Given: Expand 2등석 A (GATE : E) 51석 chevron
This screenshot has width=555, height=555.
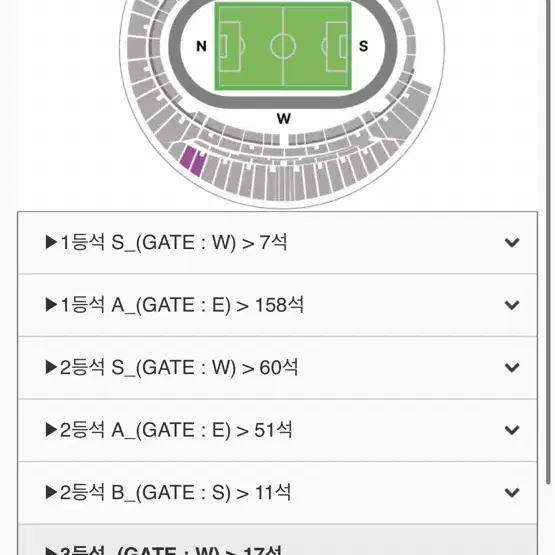Looking at the screenshot, I should pos(512,430).
